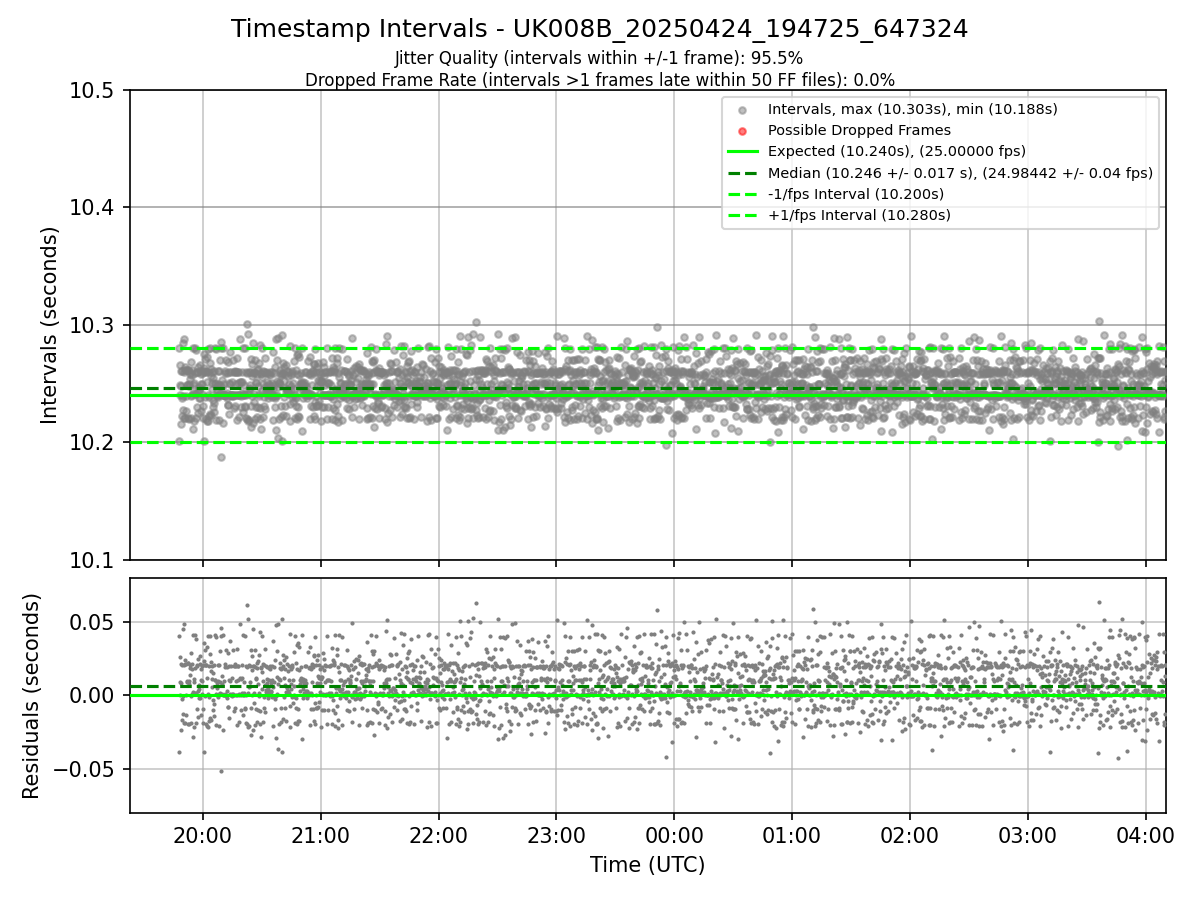Click legend entry 'Expected (10.240s), (25.00000 fps)'
Image resolution: width=1200 pixels, height=900 pixels.
tap(897, 152)
